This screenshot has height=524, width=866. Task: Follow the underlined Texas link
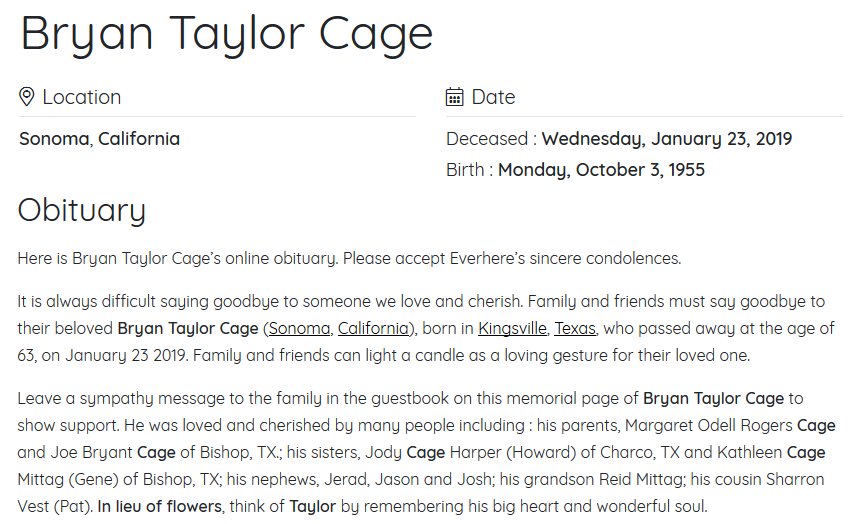point(575,328)
